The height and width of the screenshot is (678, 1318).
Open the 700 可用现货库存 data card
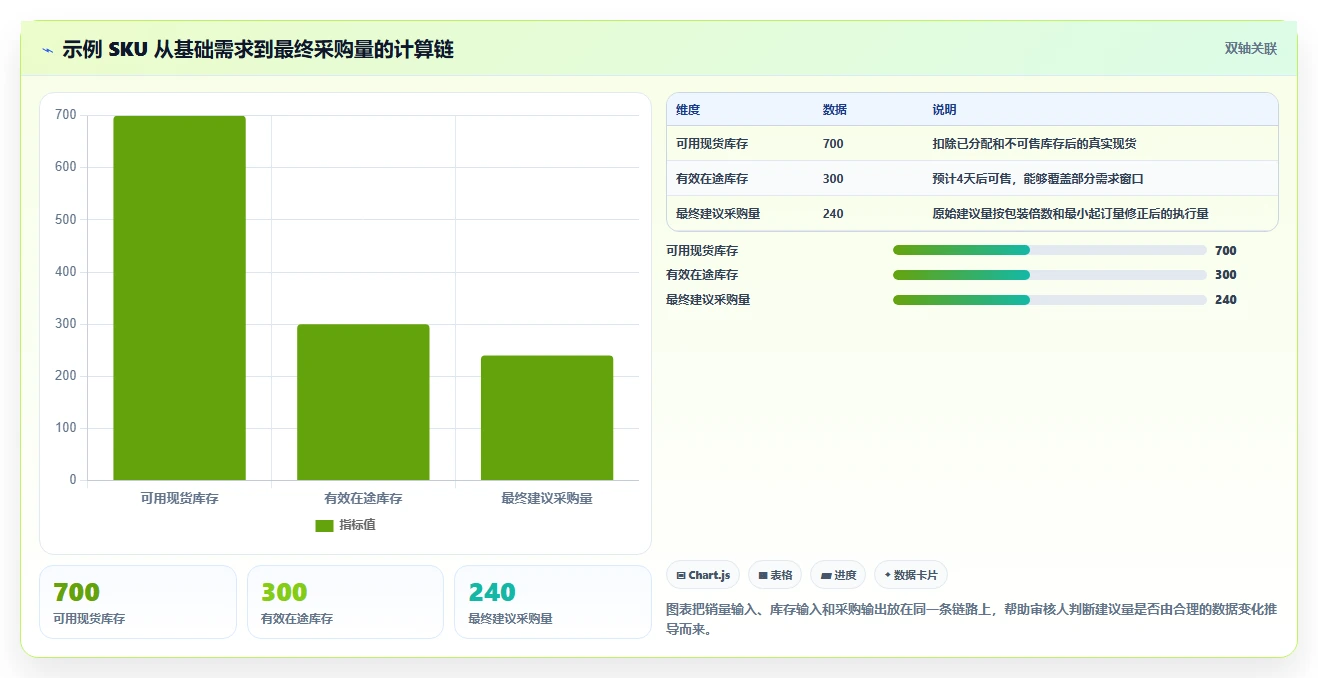tap(138, 602)
